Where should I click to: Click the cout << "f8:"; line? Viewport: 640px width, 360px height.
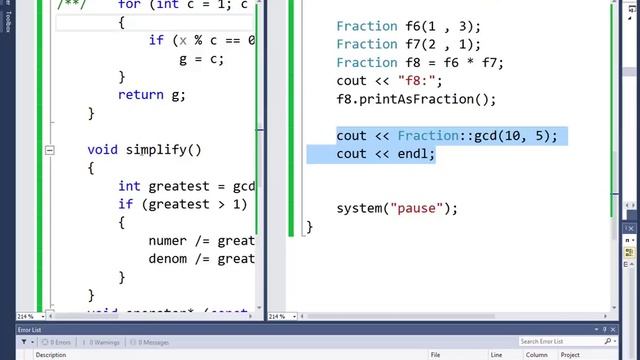click(389, 81)
